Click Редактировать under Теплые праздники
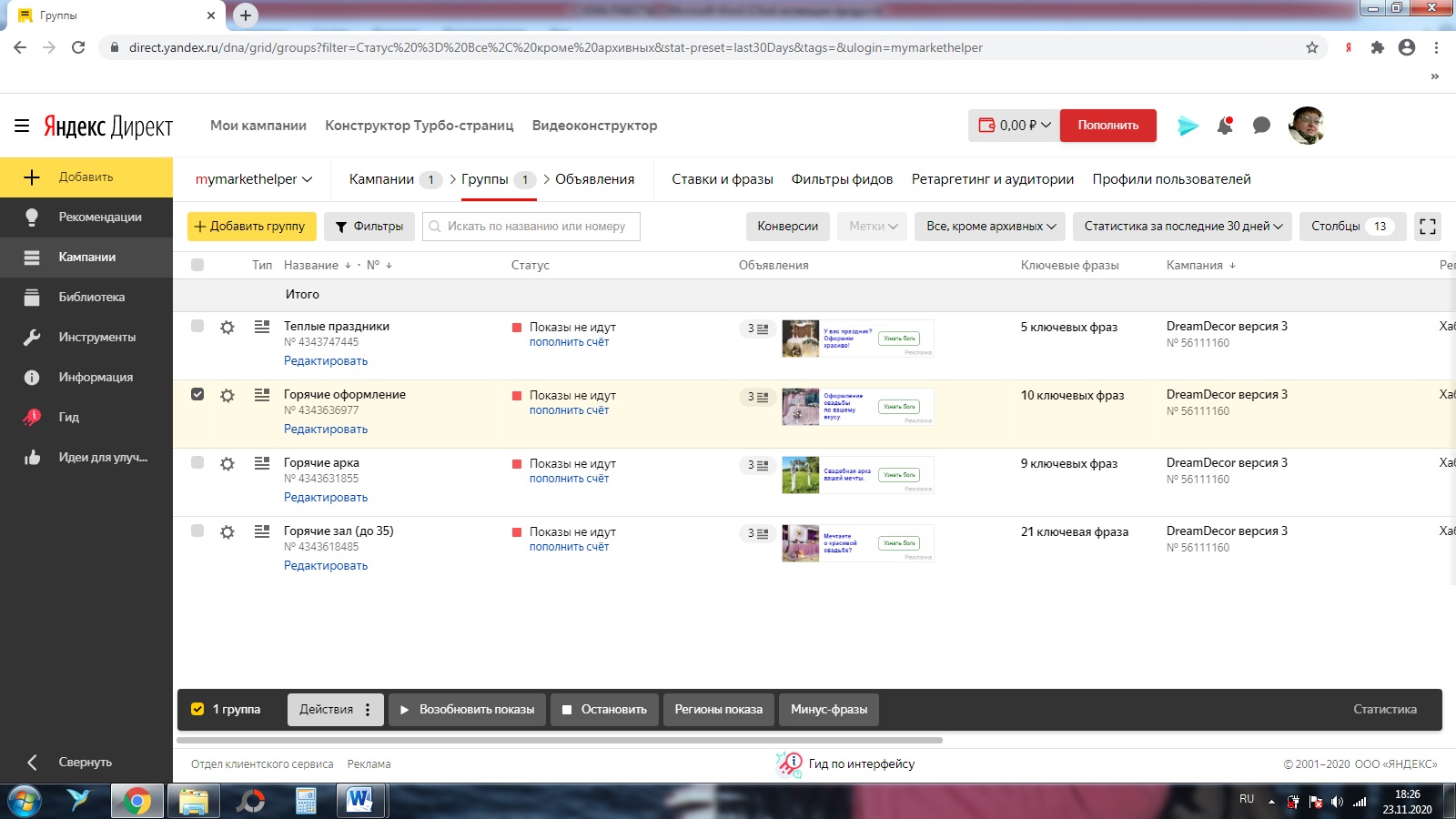 (326, 361)
